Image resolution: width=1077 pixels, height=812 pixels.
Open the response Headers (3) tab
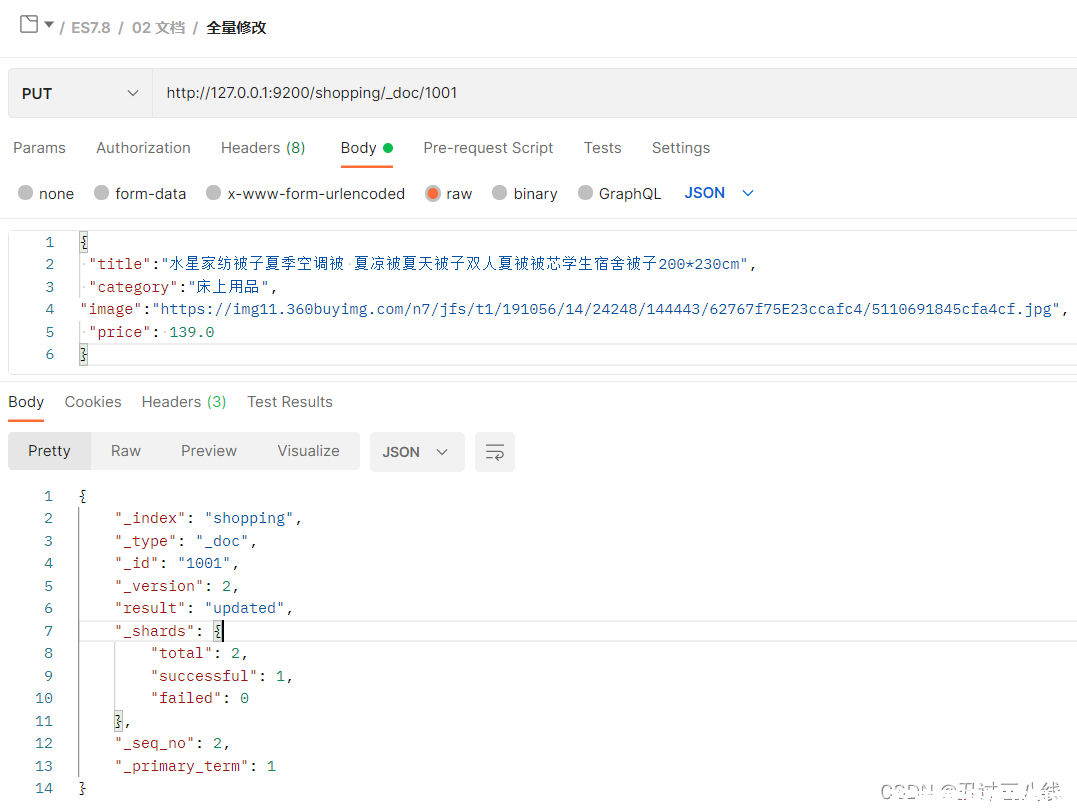(x=183, y=402)
